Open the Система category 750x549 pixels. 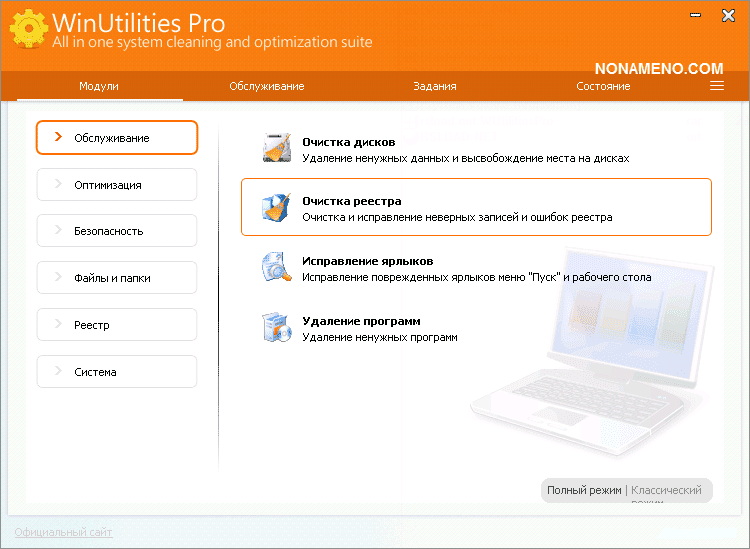116,372
